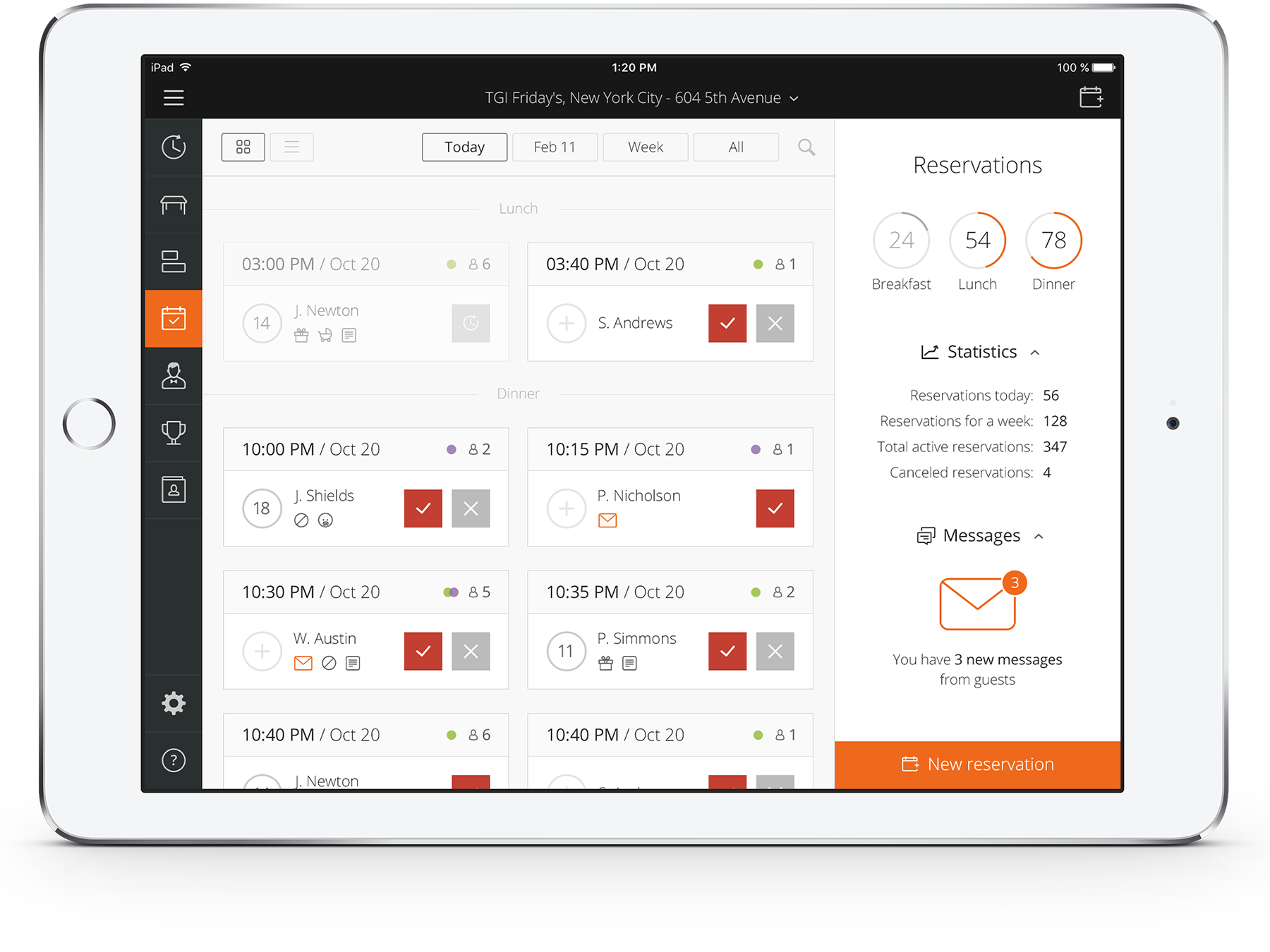Open the 10:00 PM / Oct 20 card header
Viewport: 1270px width, 952px height.
pyautogui.click(x=366, y=449)
